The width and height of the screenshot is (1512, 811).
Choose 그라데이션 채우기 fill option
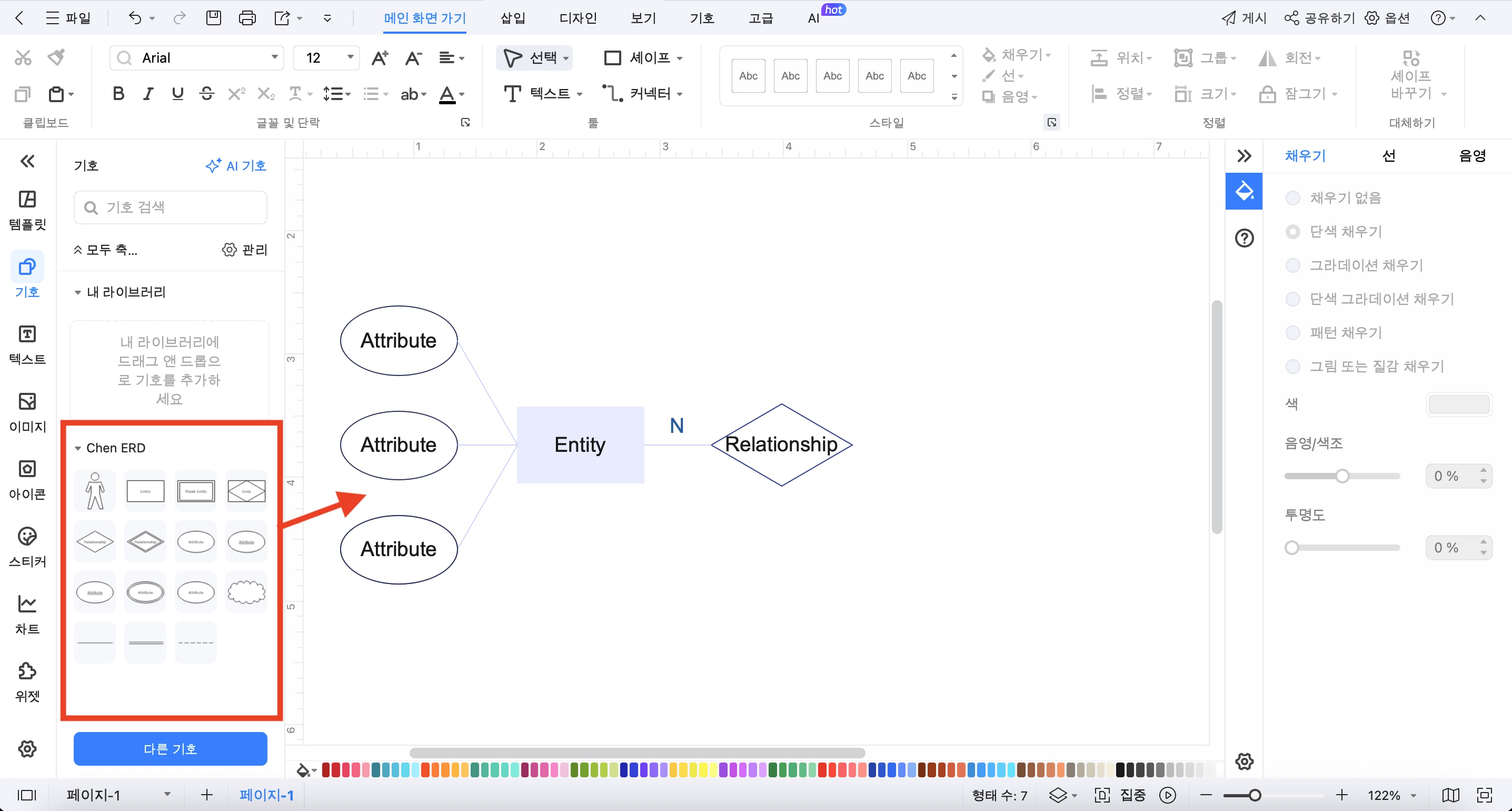[x=1293, y=265]
